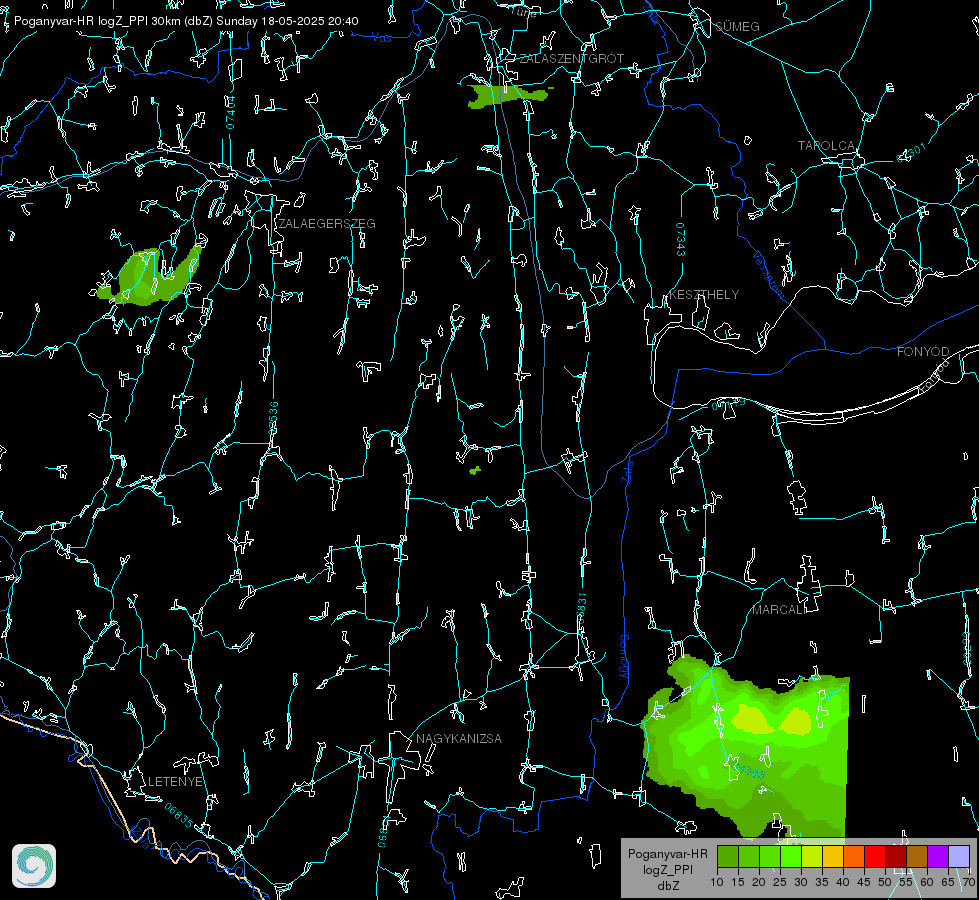The image size is (979, 900).
Task: Click the Zala river label
Action: [x=628, y=470]
